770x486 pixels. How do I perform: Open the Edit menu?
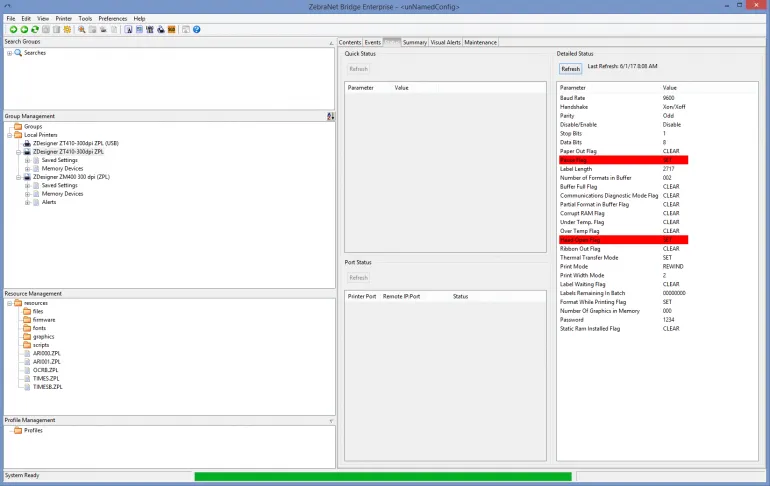pos(26,19)
